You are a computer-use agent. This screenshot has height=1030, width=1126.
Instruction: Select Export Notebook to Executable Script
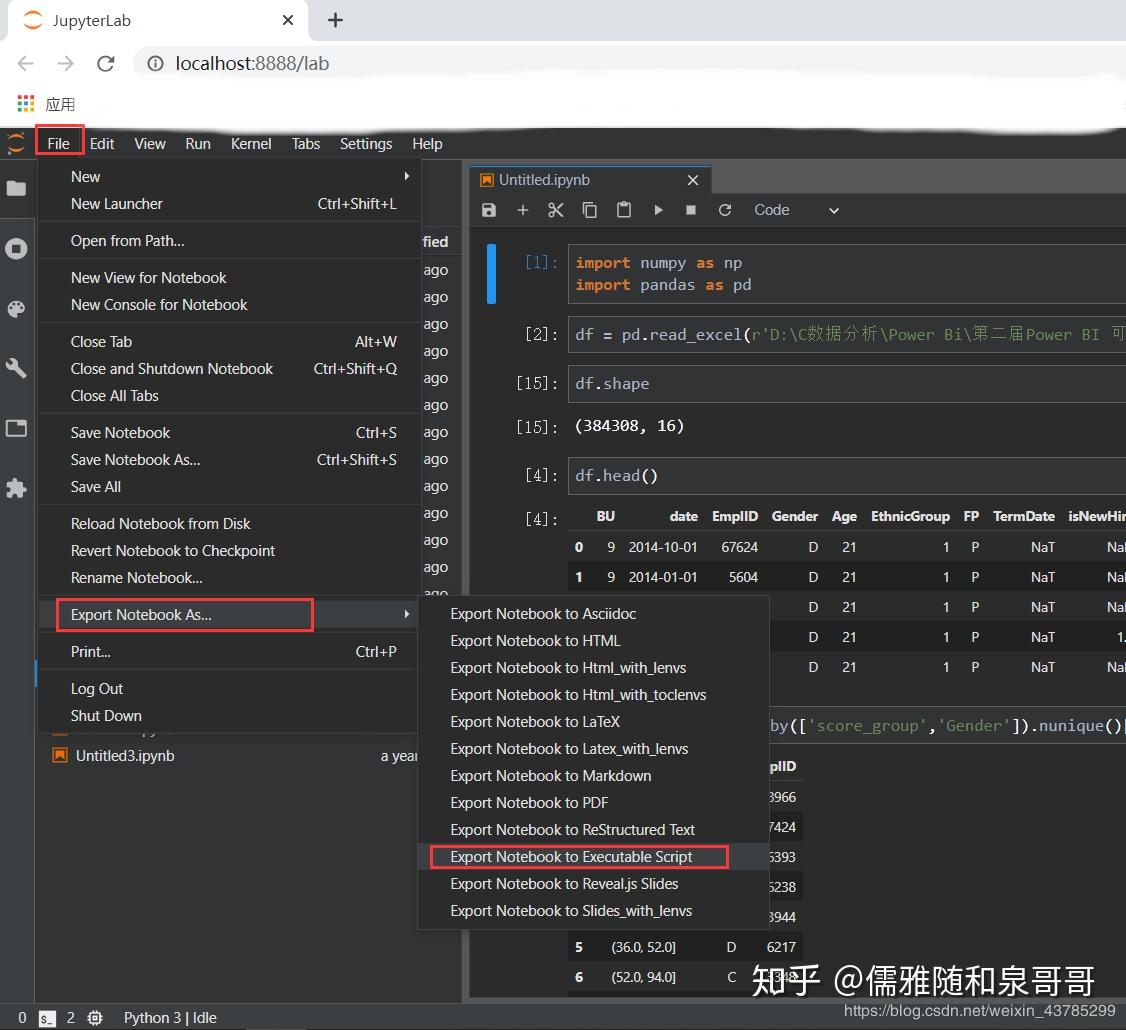click(x=571, y=857)
